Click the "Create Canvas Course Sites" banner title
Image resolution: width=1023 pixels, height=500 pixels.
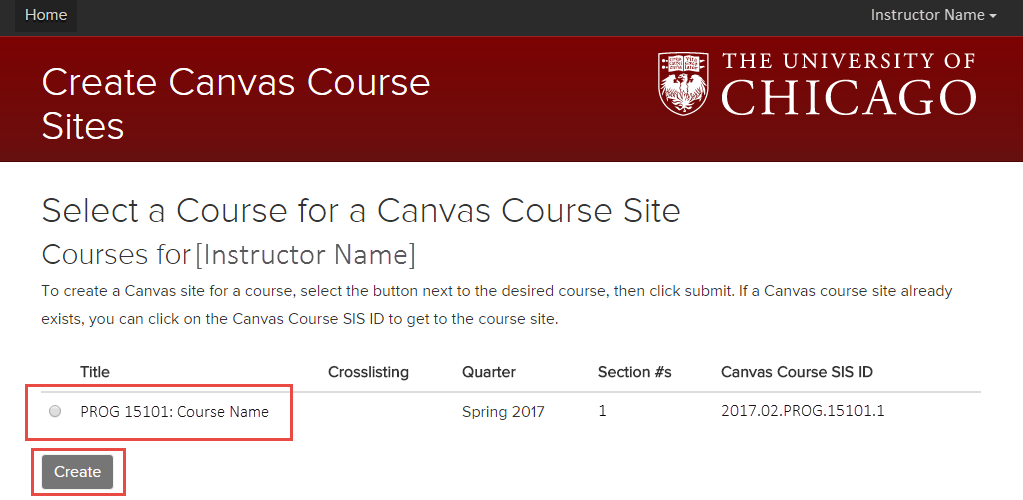tap(236, 104)
